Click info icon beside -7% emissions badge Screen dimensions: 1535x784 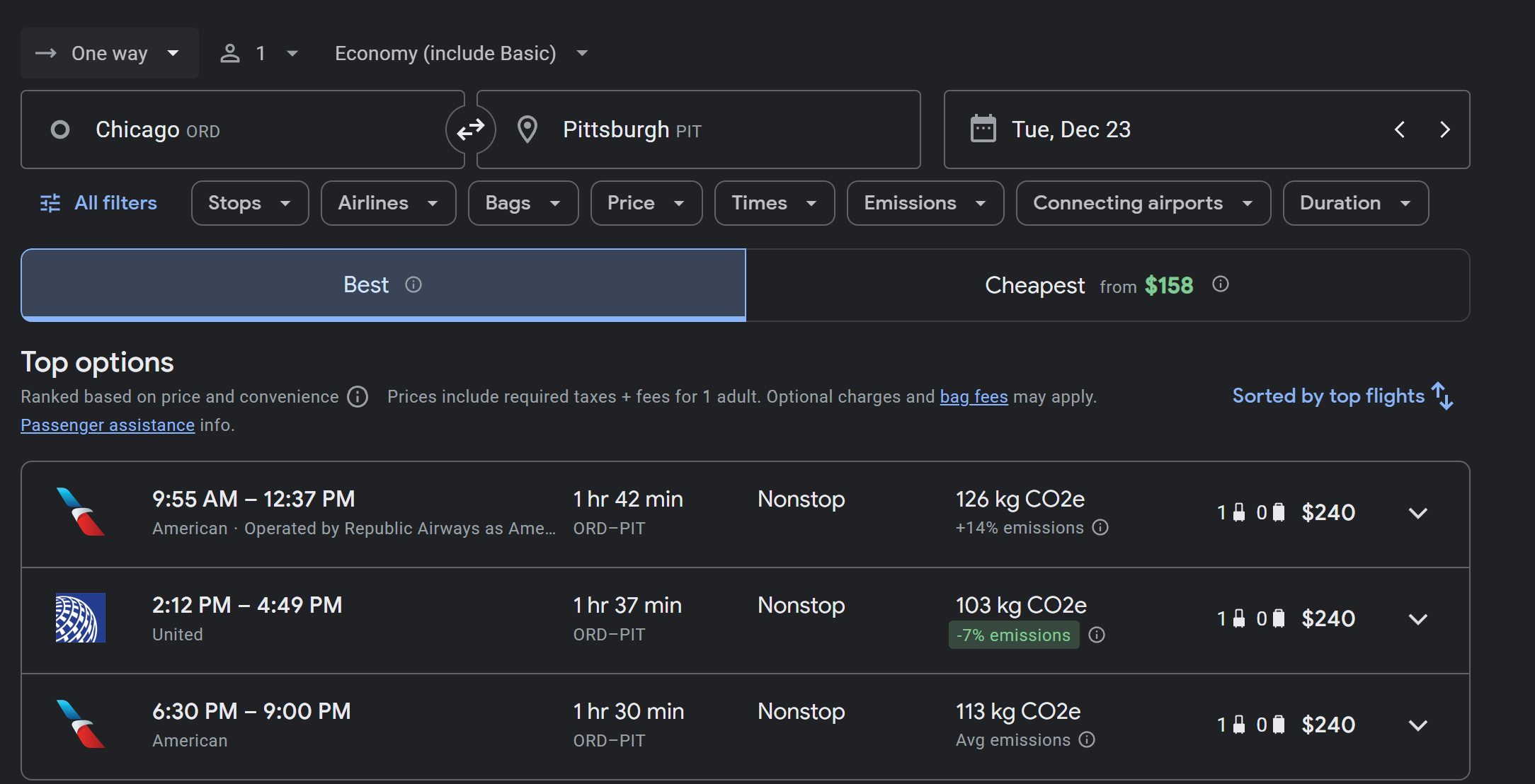[1097, 635]
